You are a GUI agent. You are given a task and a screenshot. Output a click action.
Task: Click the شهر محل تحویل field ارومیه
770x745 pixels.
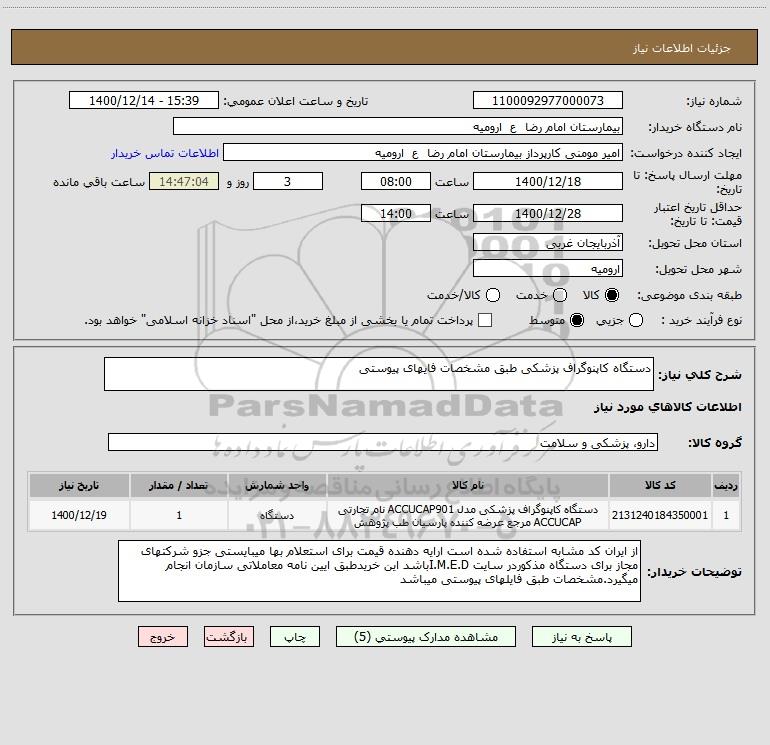tap(548, 268)
